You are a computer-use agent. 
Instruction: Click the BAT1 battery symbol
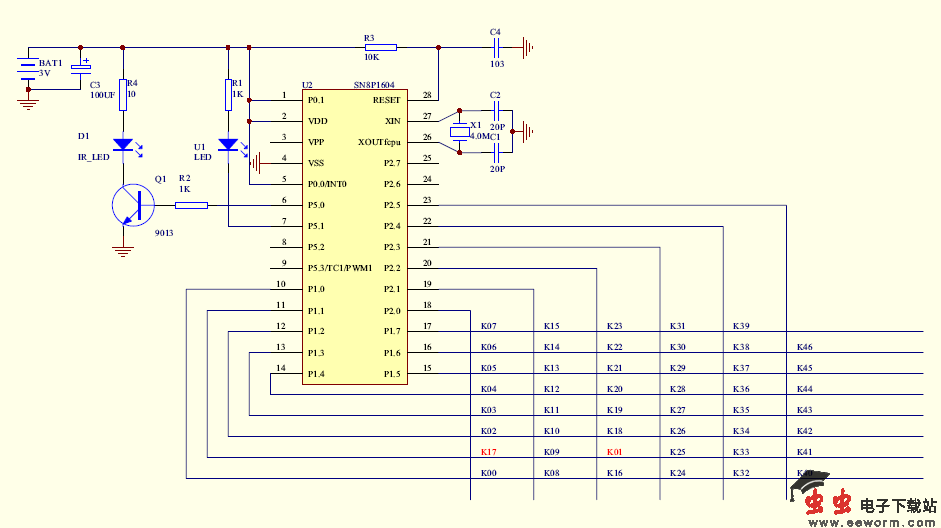tap(28, 71)
